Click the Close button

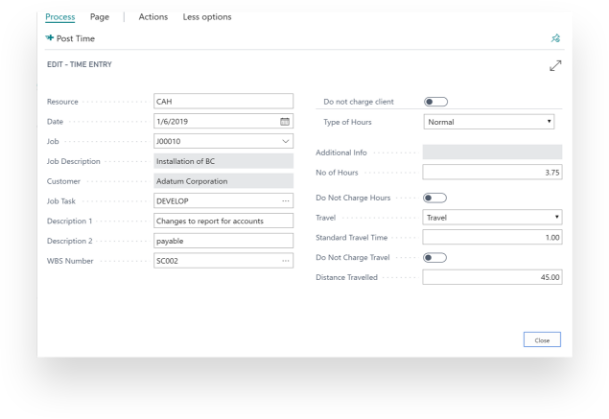pos(542,339)
